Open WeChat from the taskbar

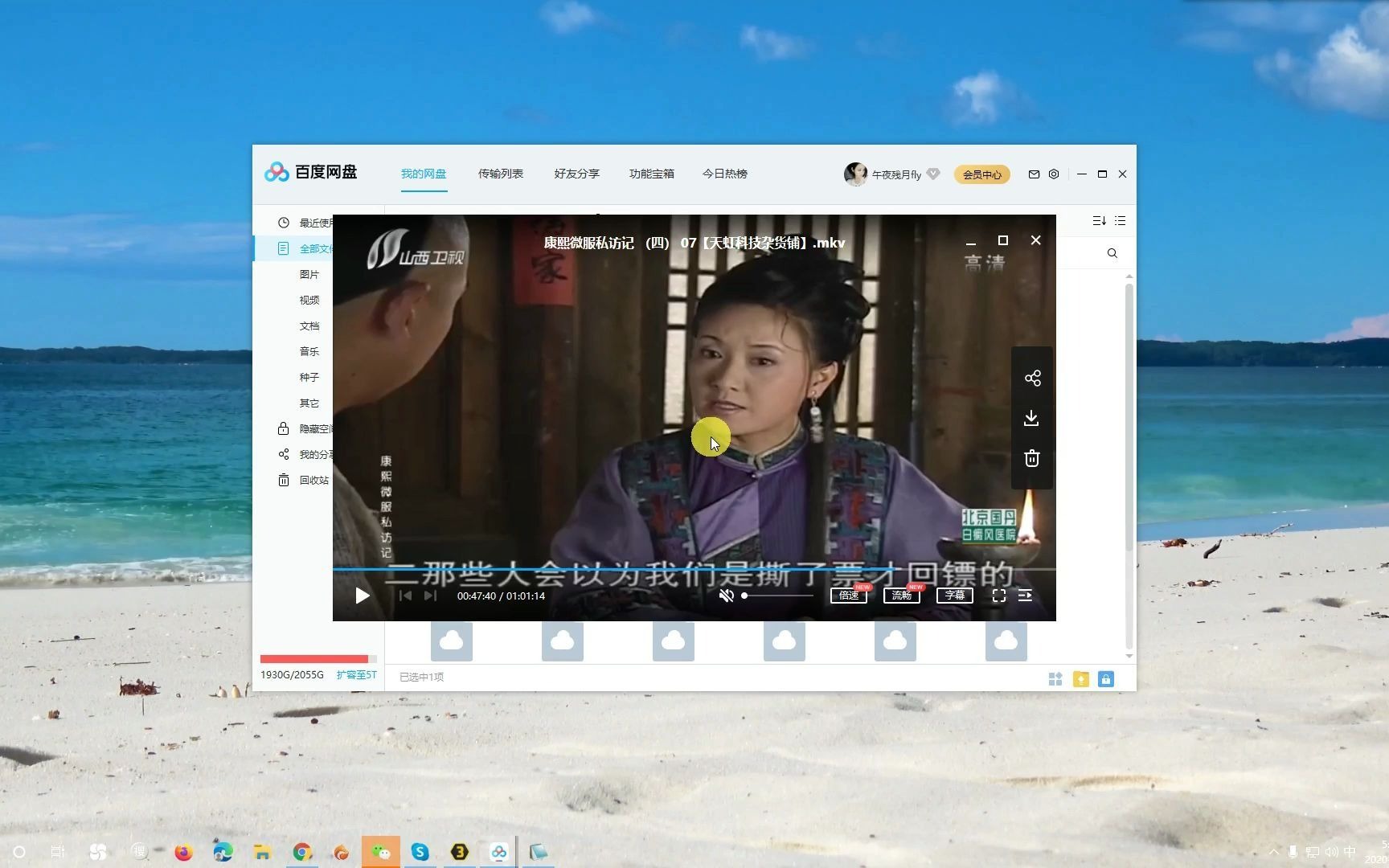coord(381,852)
